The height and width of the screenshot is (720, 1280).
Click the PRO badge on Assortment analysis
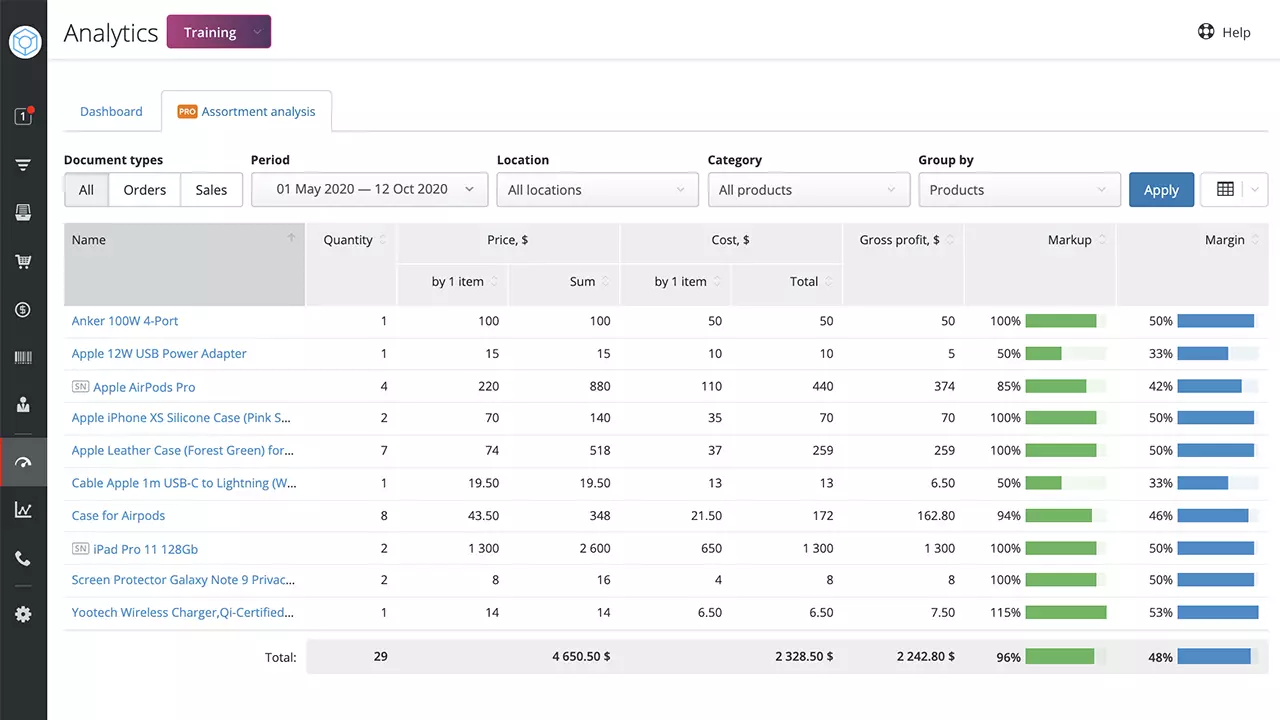point(187,112)
